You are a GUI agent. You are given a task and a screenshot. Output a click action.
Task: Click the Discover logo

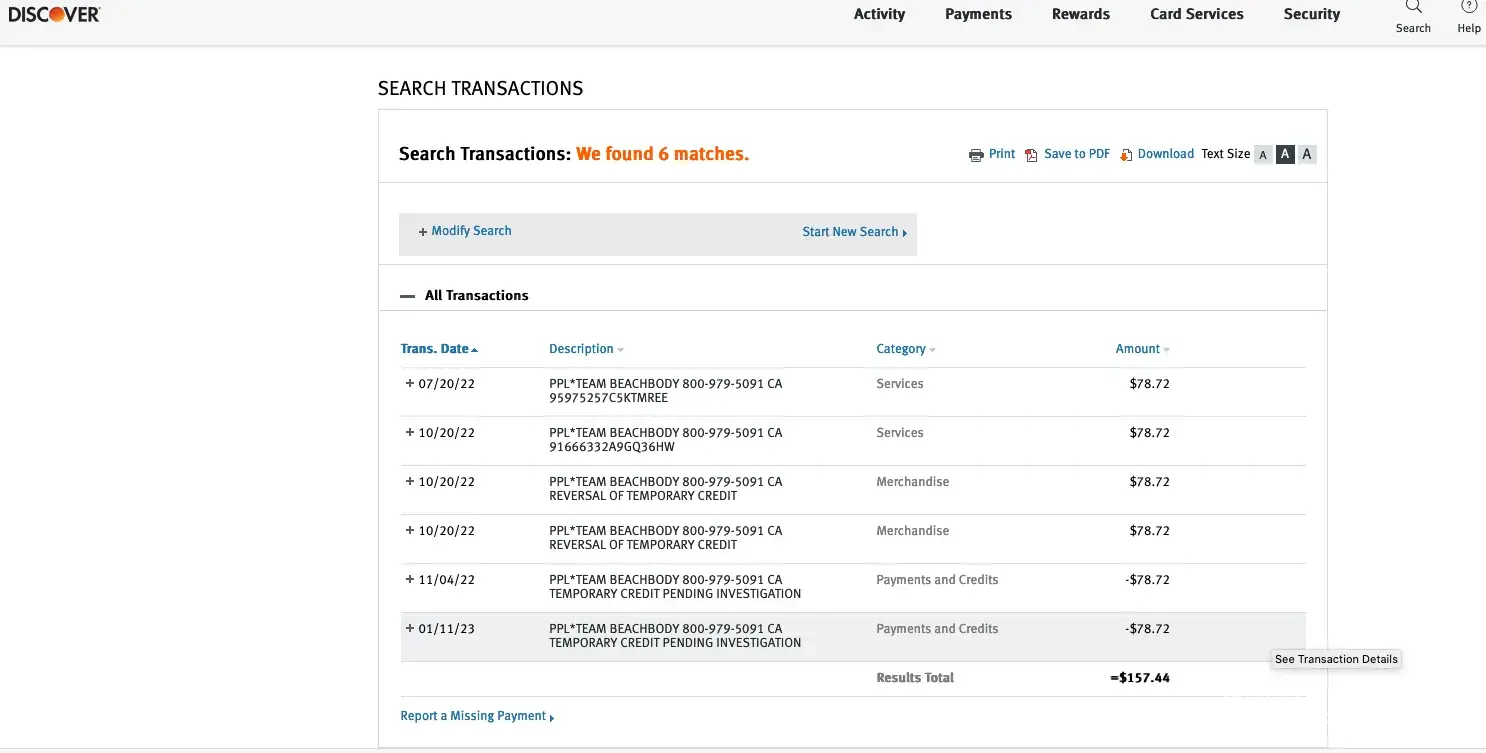click(x=54, y=14)
